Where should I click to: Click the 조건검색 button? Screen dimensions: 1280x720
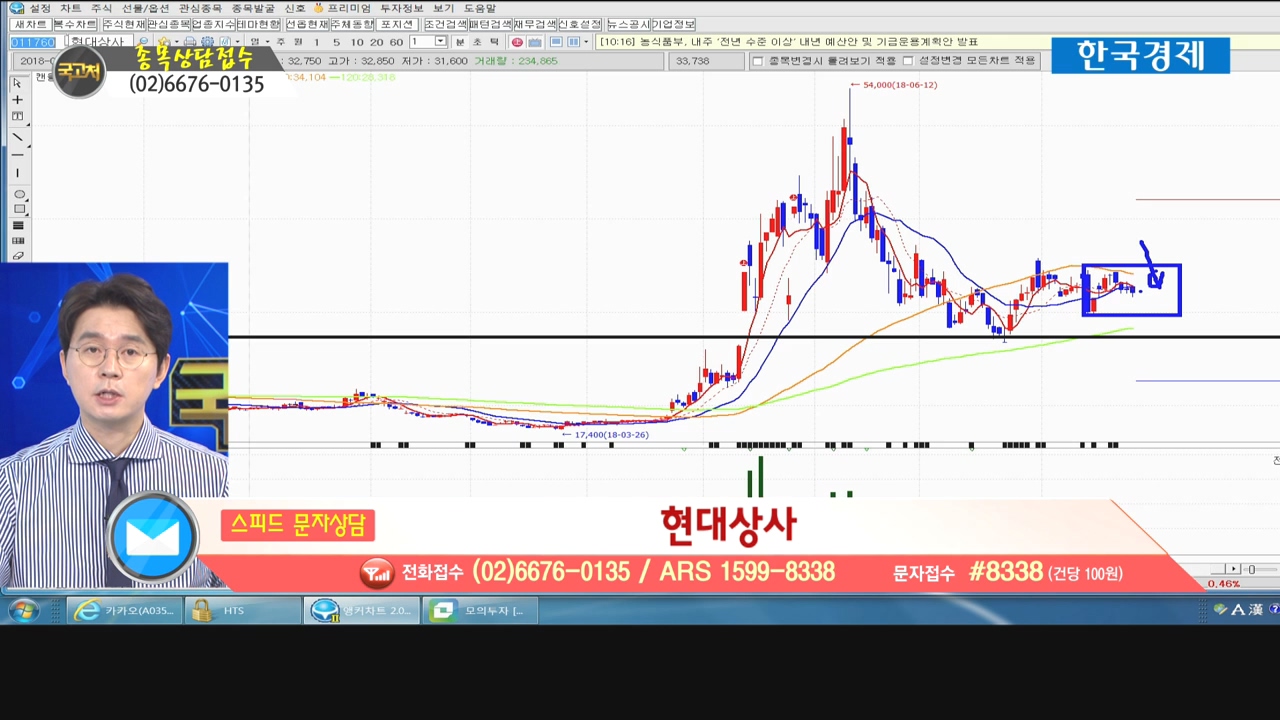tap(445, 24)
